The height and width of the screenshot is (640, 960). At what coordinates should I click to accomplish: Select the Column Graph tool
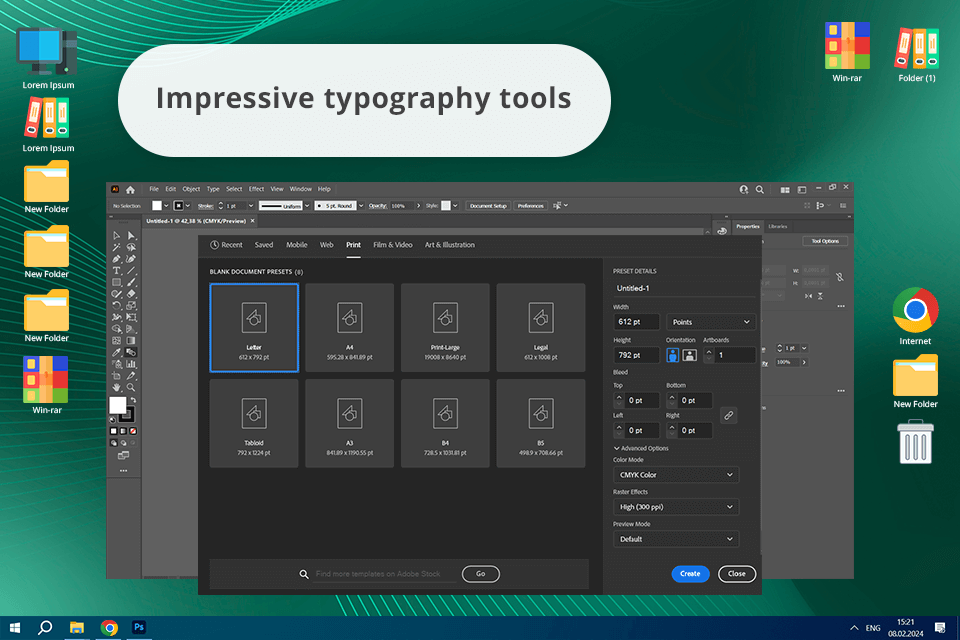tap(131, 364)
